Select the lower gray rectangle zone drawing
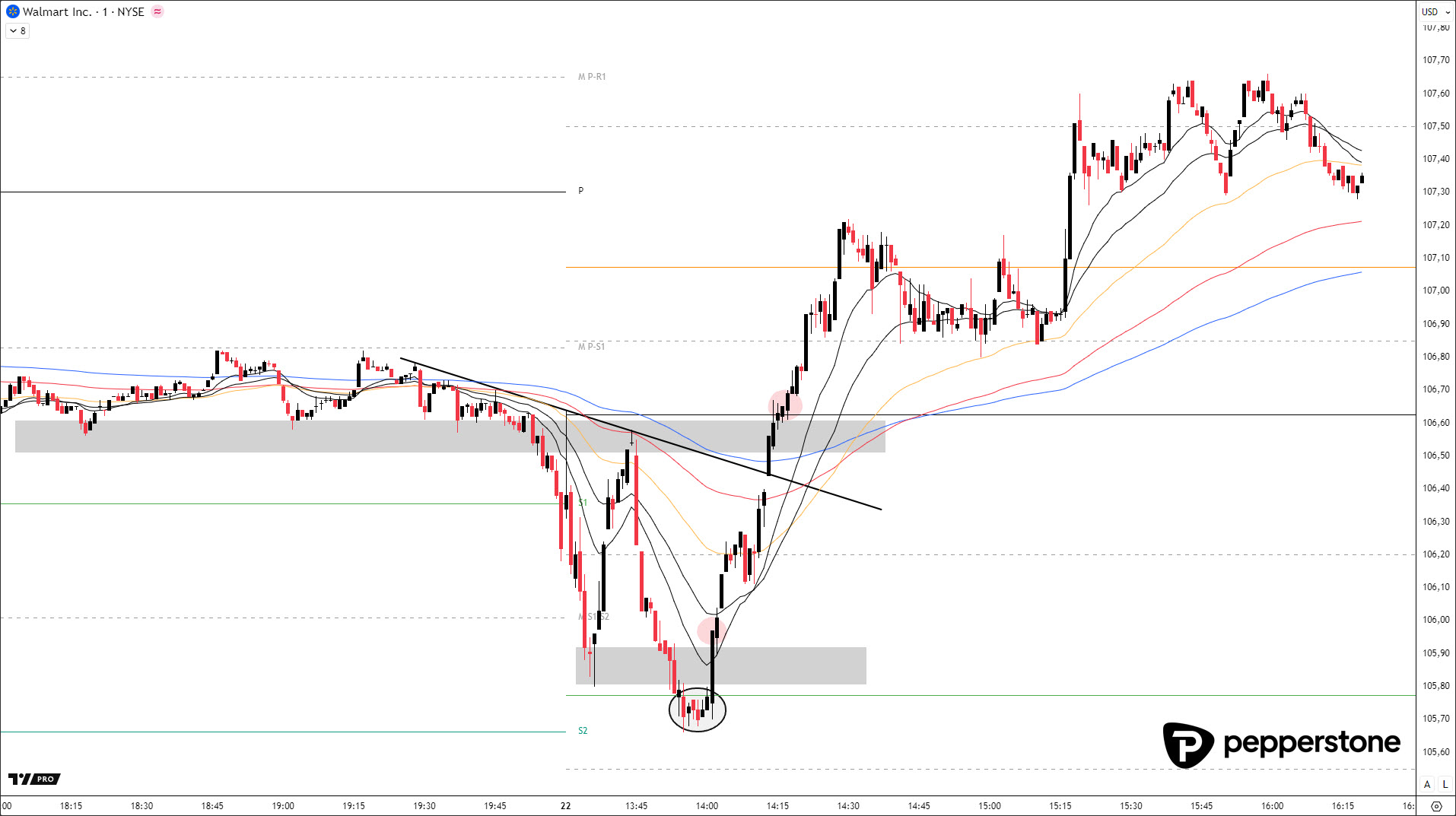Viewport: 1456px width, 816px height. 721,665
